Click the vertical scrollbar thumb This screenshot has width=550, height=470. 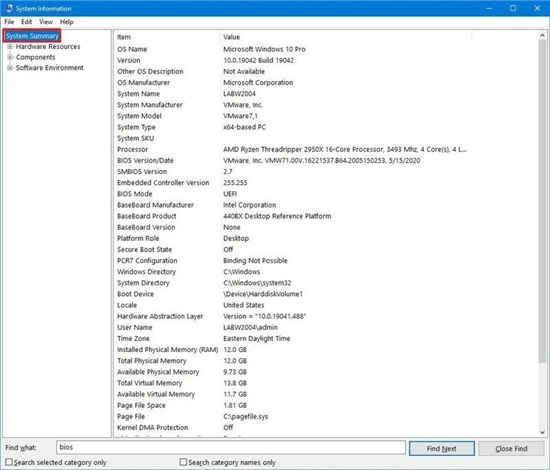click(x=542, y=202)
